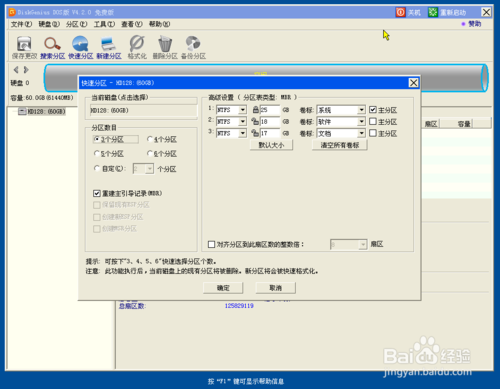Click the total sectors value 125829119
Viewport: 500px width, 389px height.
click(x=239, y=306)
